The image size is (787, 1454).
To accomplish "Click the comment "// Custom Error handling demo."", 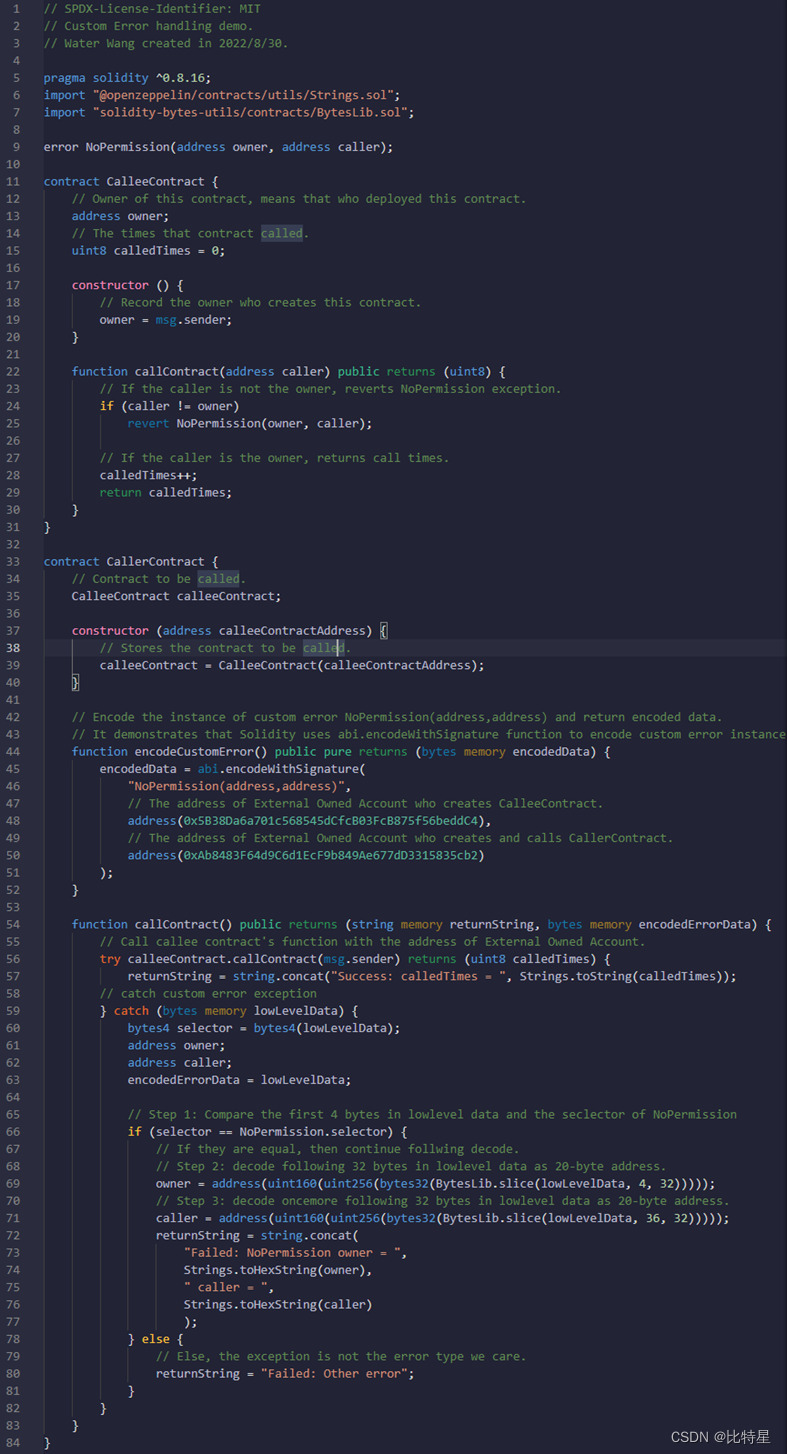I will [x=148, y=26].
